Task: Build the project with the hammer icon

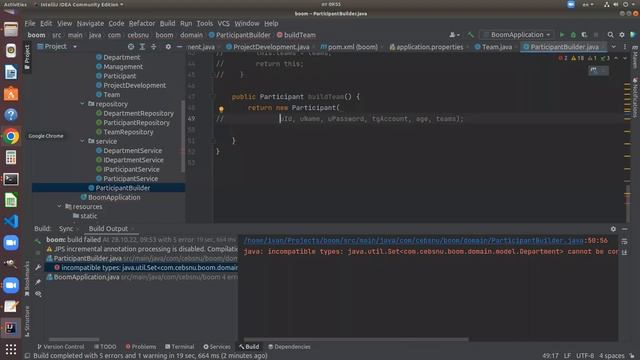Action: (x=471, y=35)
